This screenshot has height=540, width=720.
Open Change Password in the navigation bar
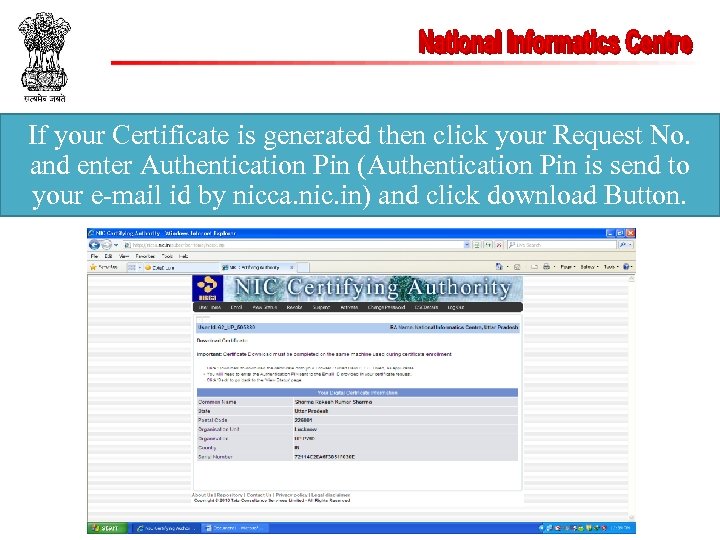(x=386, y=307)
